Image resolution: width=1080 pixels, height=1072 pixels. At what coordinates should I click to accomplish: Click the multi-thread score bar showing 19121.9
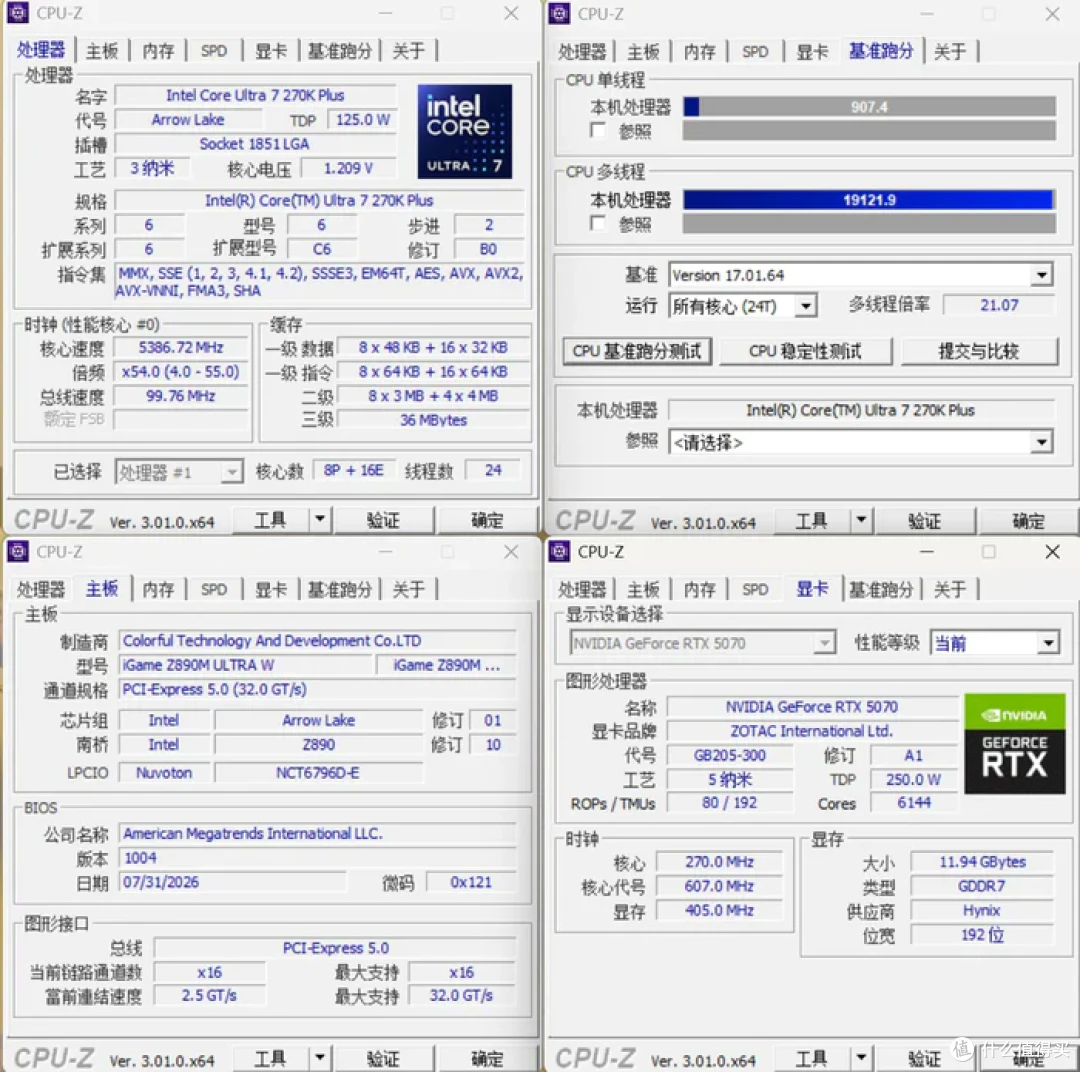tap(869, 200)
